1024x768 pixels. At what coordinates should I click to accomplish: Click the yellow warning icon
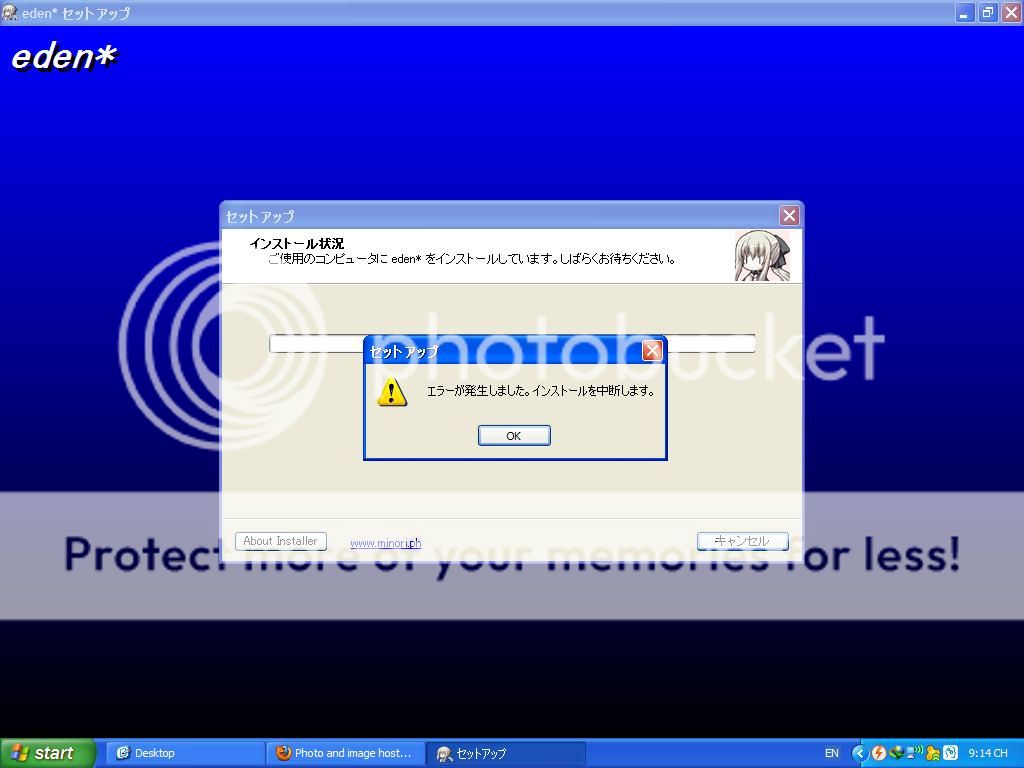point(391,391)
